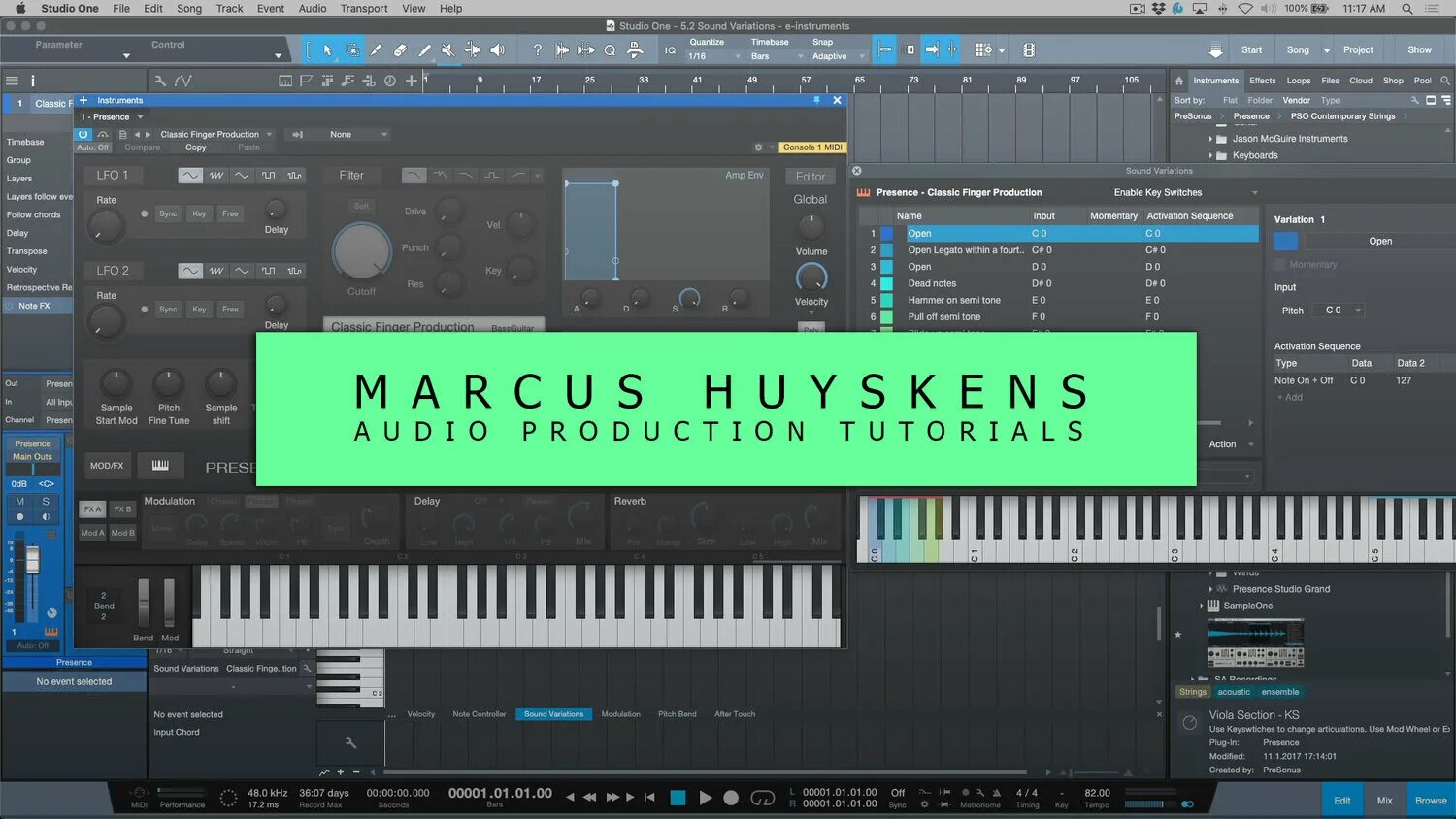Return to zero transport button

pyautogui.click(x=649, y=798)
